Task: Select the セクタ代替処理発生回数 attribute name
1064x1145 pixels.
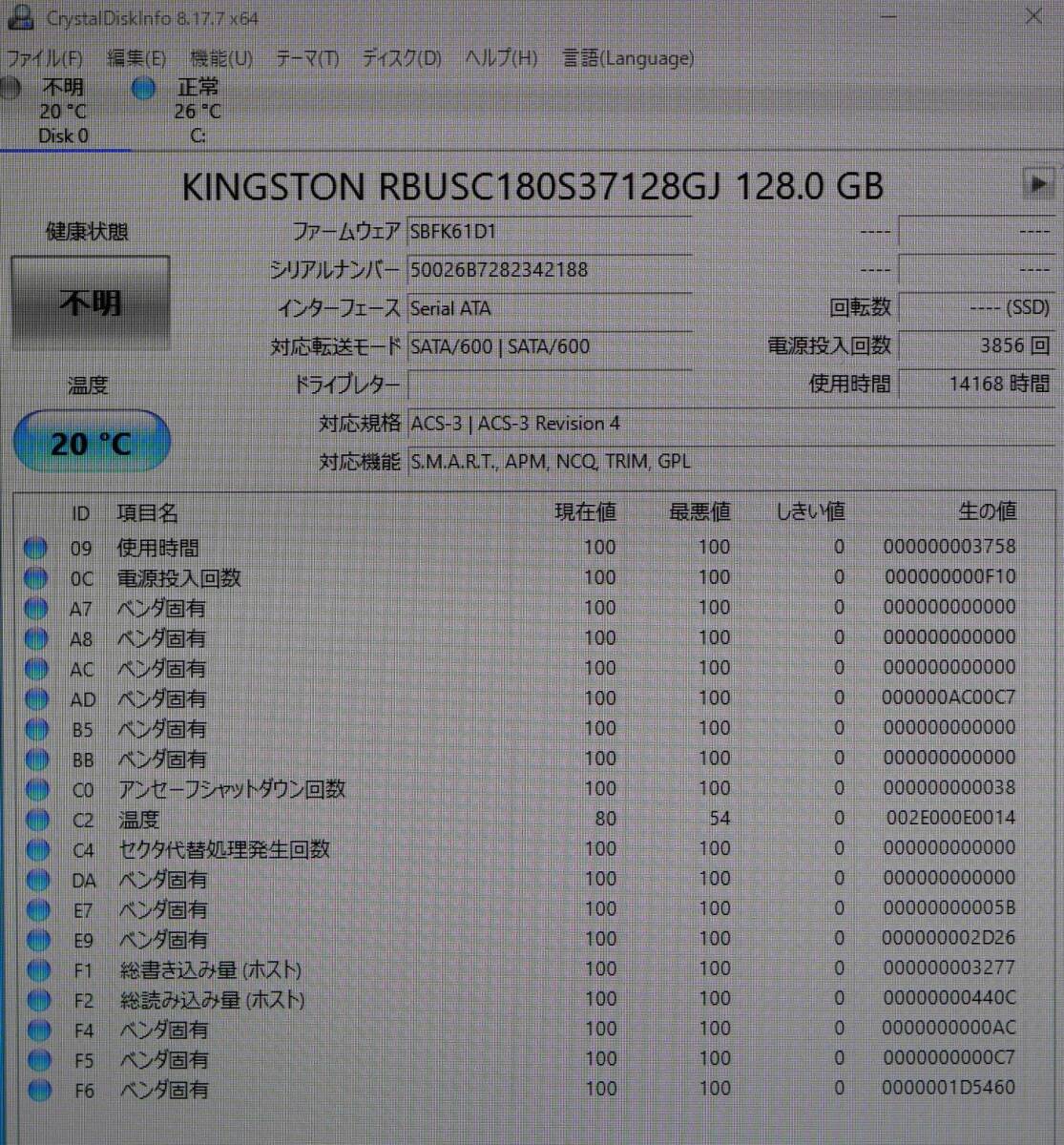Action: [x=225, y=849]
